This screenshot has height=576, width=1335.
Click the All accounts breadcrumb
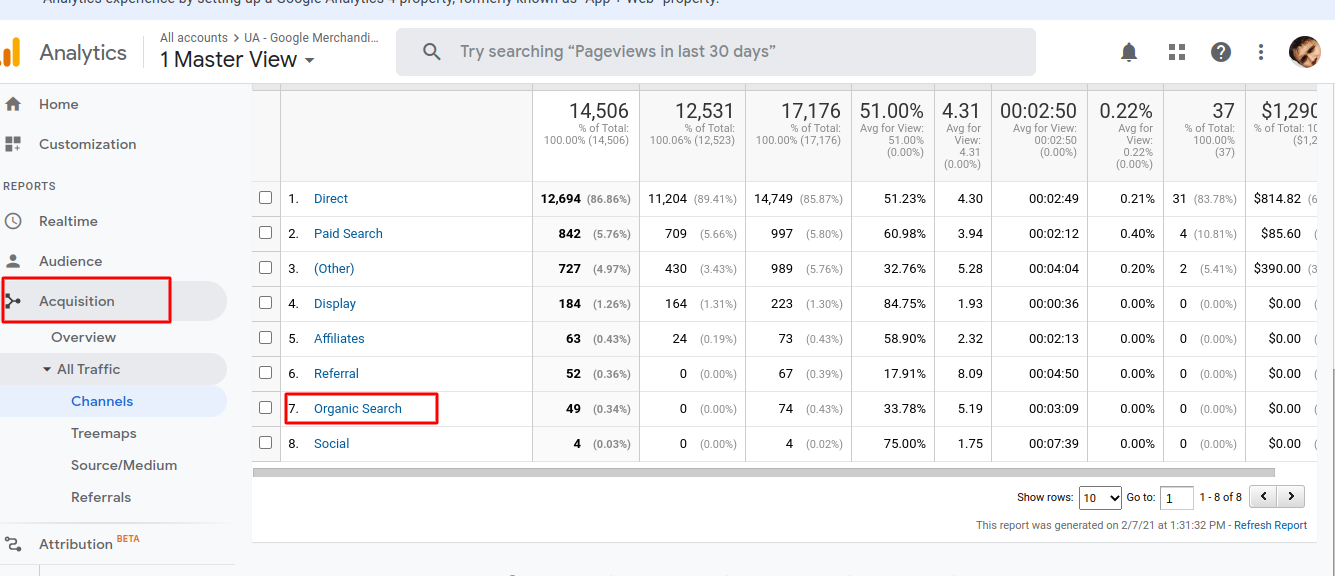pos(194,38)
